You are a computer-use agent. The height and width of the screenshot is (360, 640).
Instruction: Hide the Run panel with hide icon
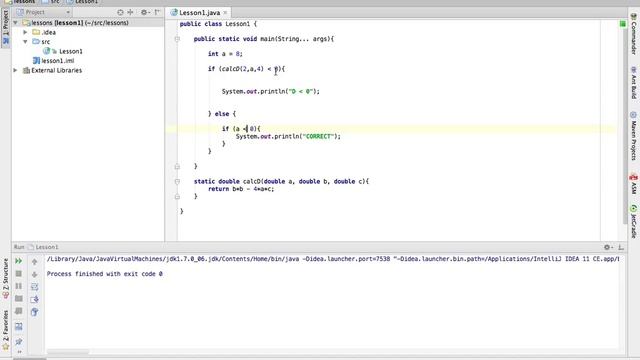(621, 247)
